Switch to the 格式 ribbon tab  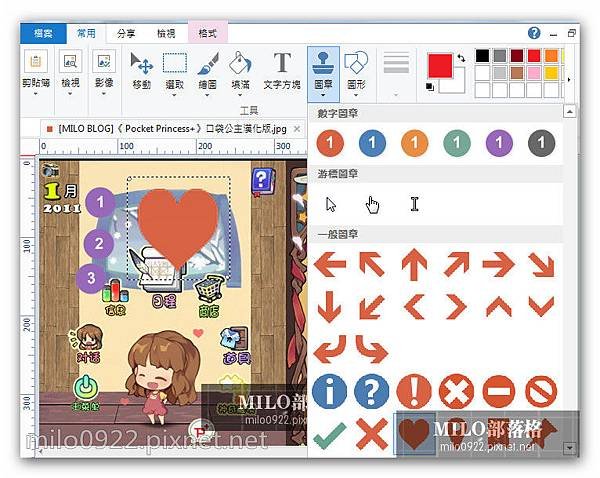(x=207, y=33)
